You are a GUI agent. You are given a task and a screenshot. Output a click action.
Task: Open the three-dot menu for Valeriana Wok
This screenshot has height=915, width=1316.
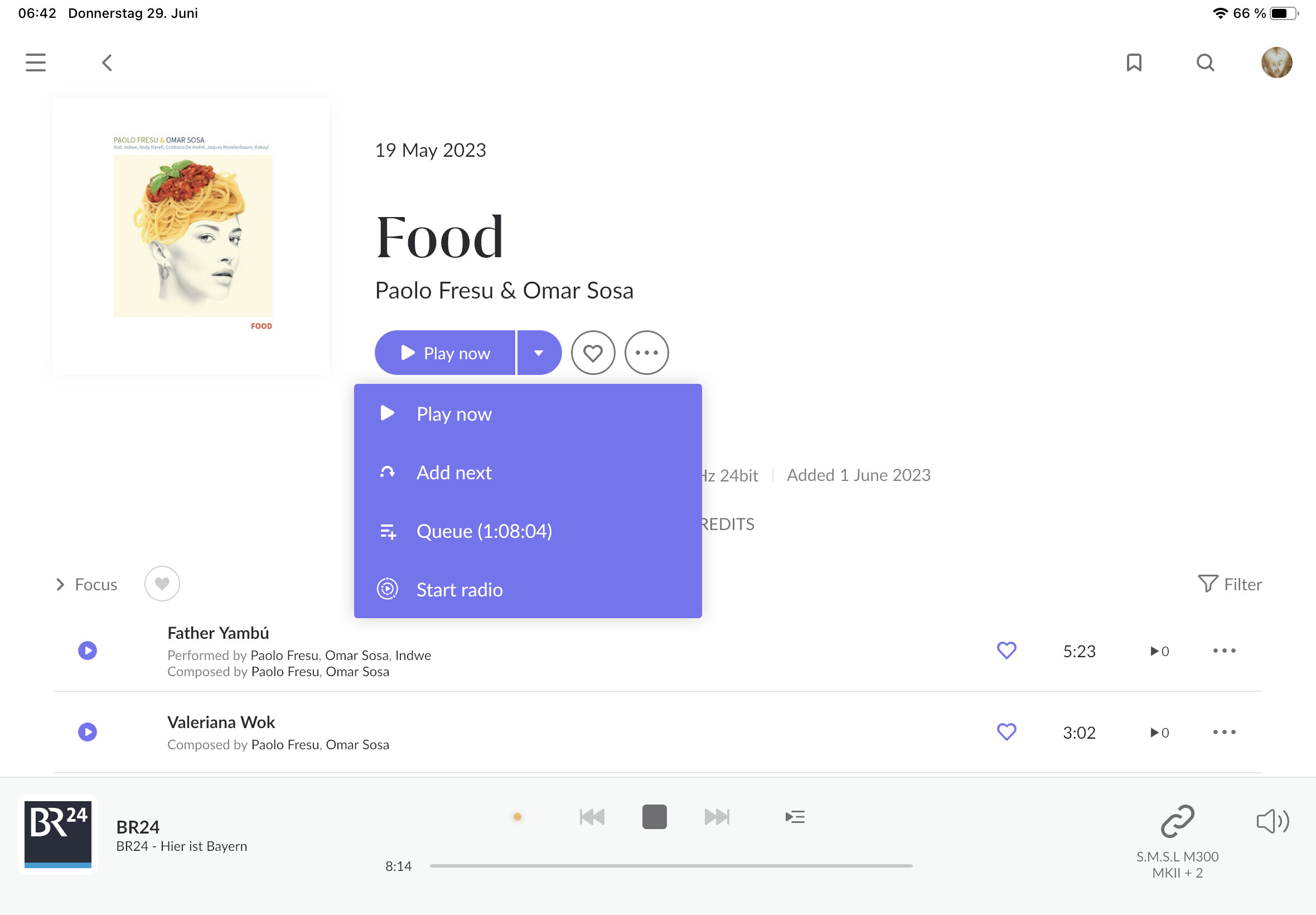coord(1224,732)
